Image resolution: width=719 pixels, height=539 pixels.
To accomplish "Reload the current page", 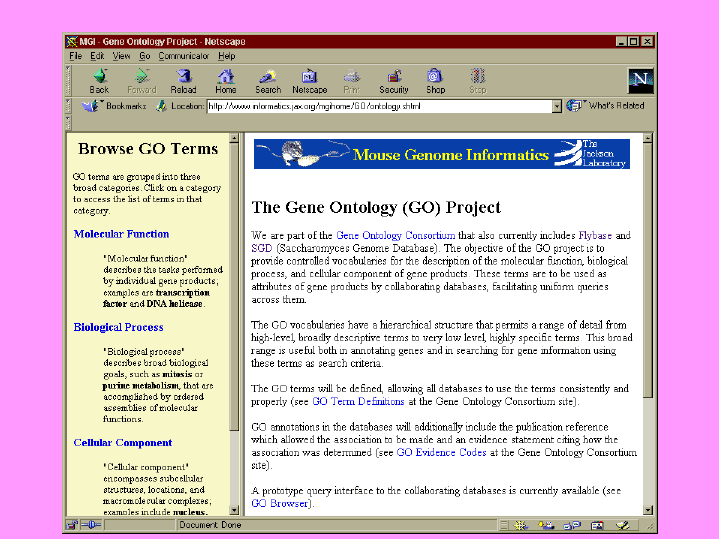I will pos(183,81).
